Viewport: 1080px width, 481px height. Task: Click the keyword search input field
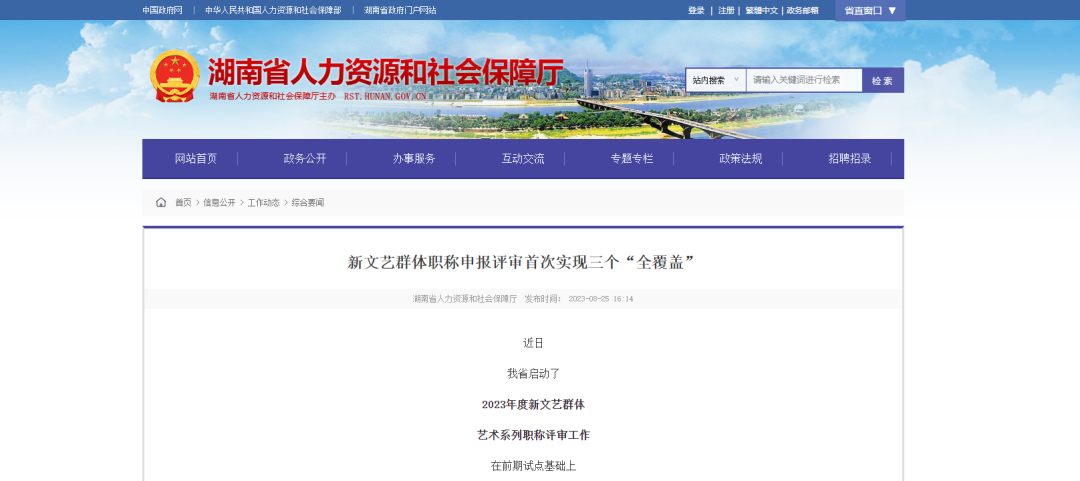[804, 80]
